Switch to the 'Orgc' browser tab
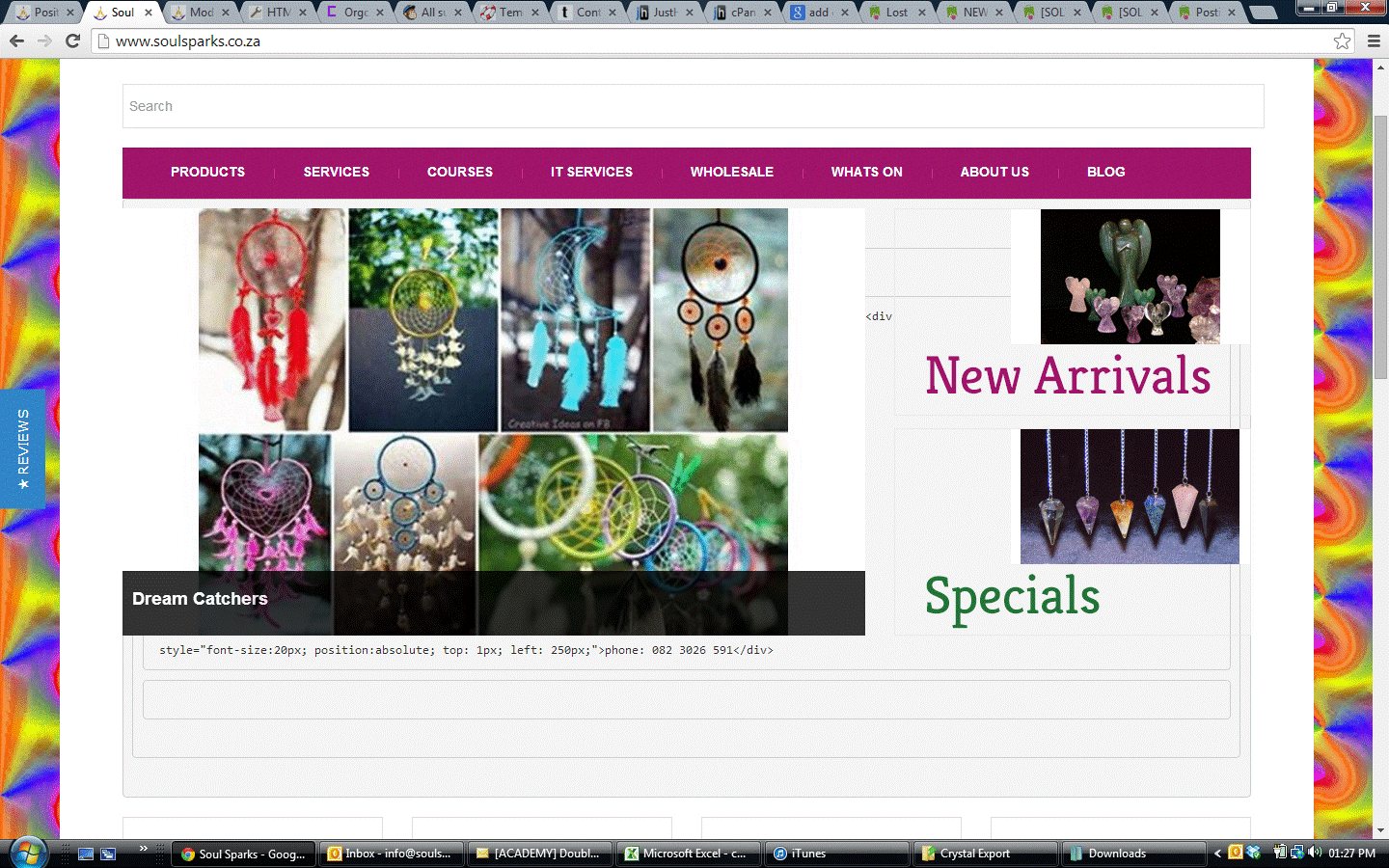The image size is (1389, 868). pos(354,13)
